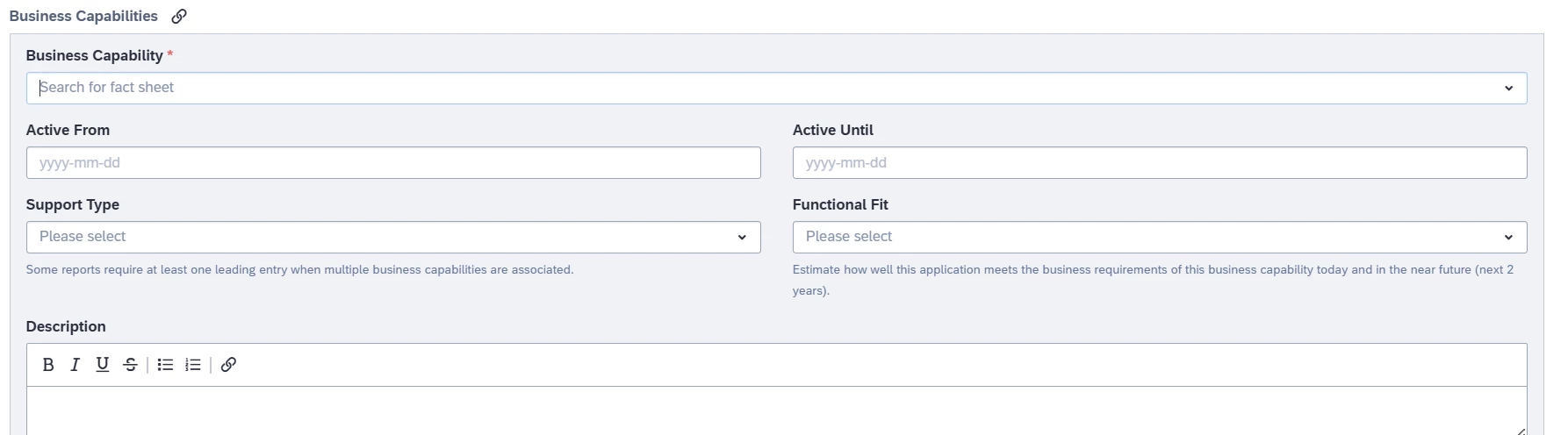Image resolution: width=1568 pixels, height=435 pixels.
Task: Toggle bold formatting in Description toolbar
Action: tap(48, 365)
